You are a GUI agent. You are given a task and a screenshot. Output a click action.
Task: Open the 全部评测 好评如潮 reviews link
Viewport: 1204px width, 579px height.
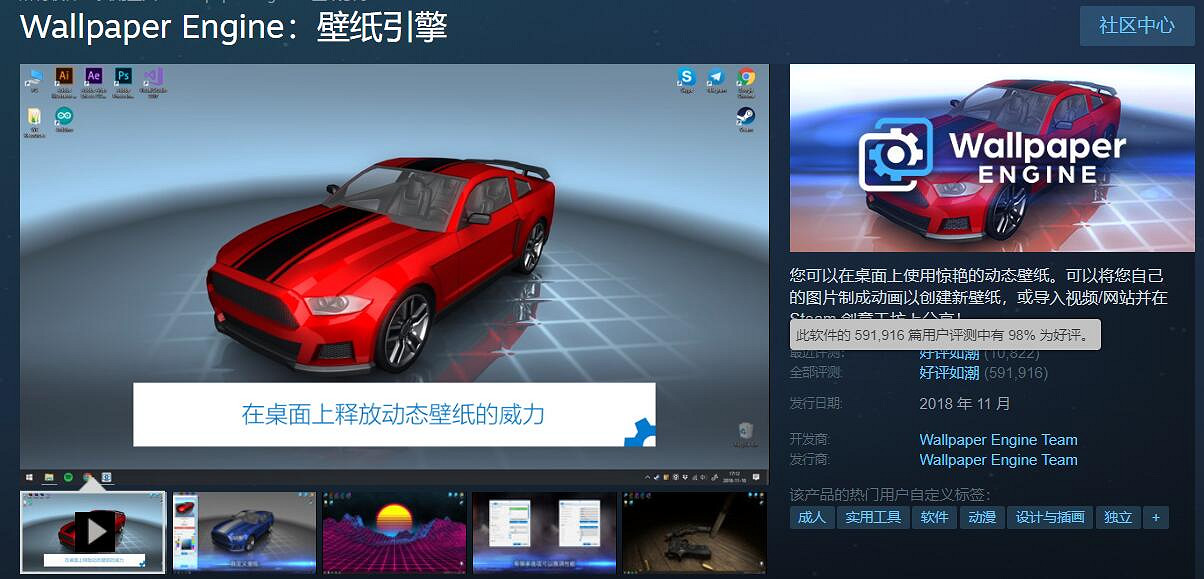click(949, 373)
